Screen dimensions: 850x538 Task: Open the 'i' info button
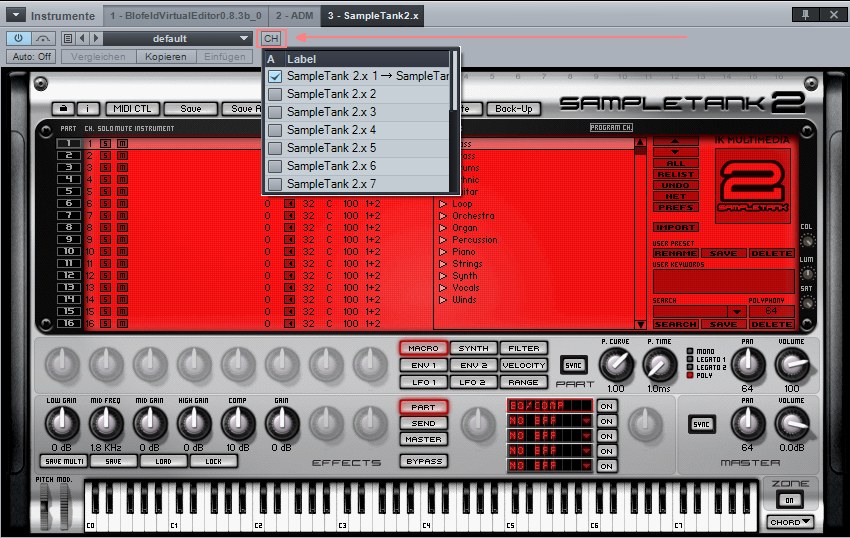[87, 109]
